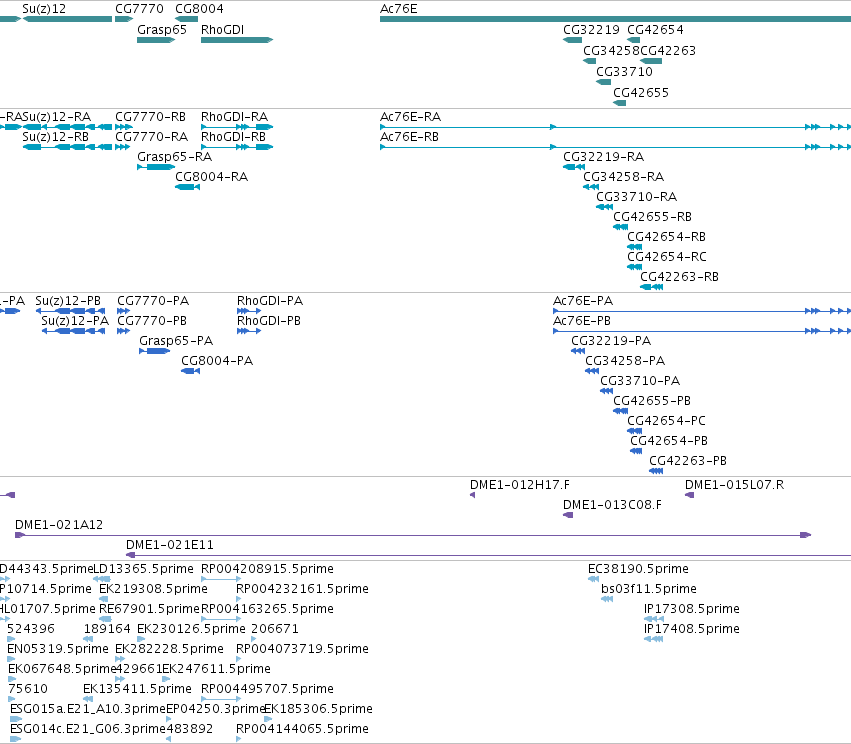Select the RhoGDI-PA protein label
Screen dimensions: 851x744
point(270,301)
